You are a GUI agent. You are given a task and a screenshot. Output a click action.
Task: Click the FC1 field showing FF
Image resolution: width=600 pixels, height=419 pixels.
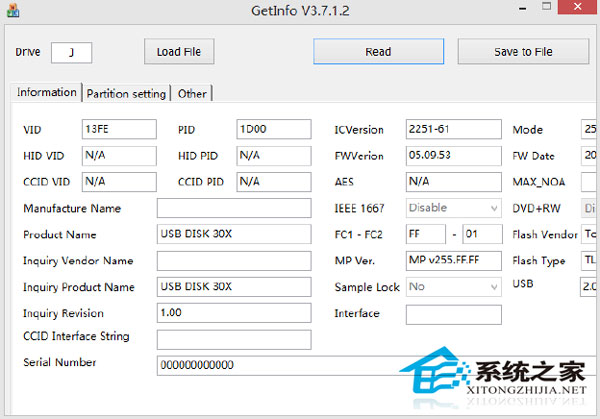(426, 234)
